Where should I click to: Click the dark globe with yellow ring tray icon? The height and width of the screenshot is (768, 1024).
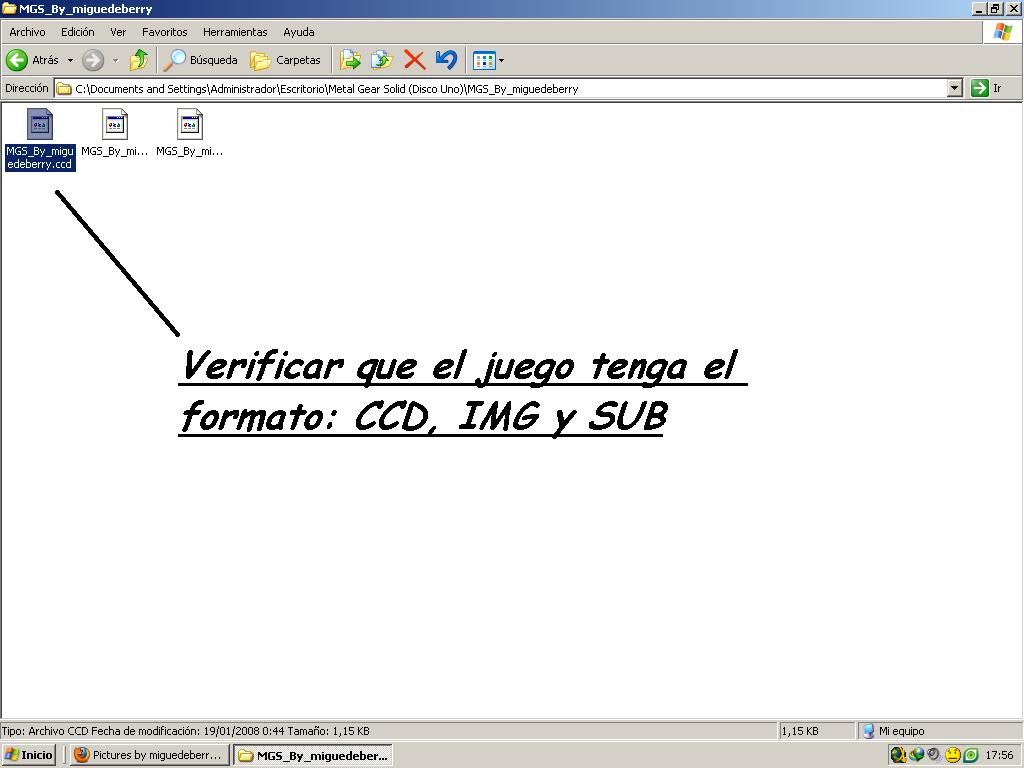coord(899,755)
